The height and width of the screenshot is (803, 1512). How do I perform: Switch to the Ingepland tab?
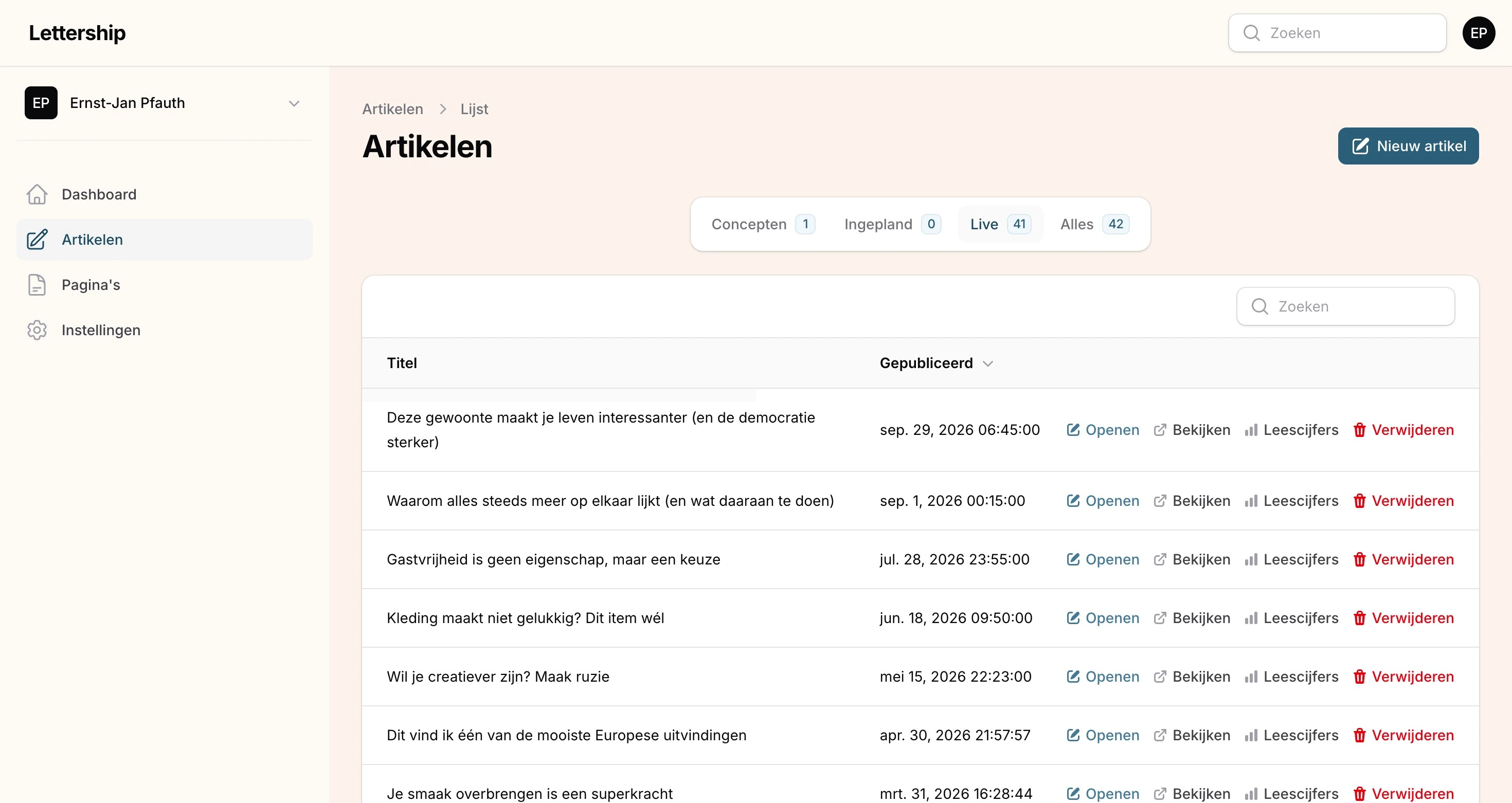(x=892, y=224)
